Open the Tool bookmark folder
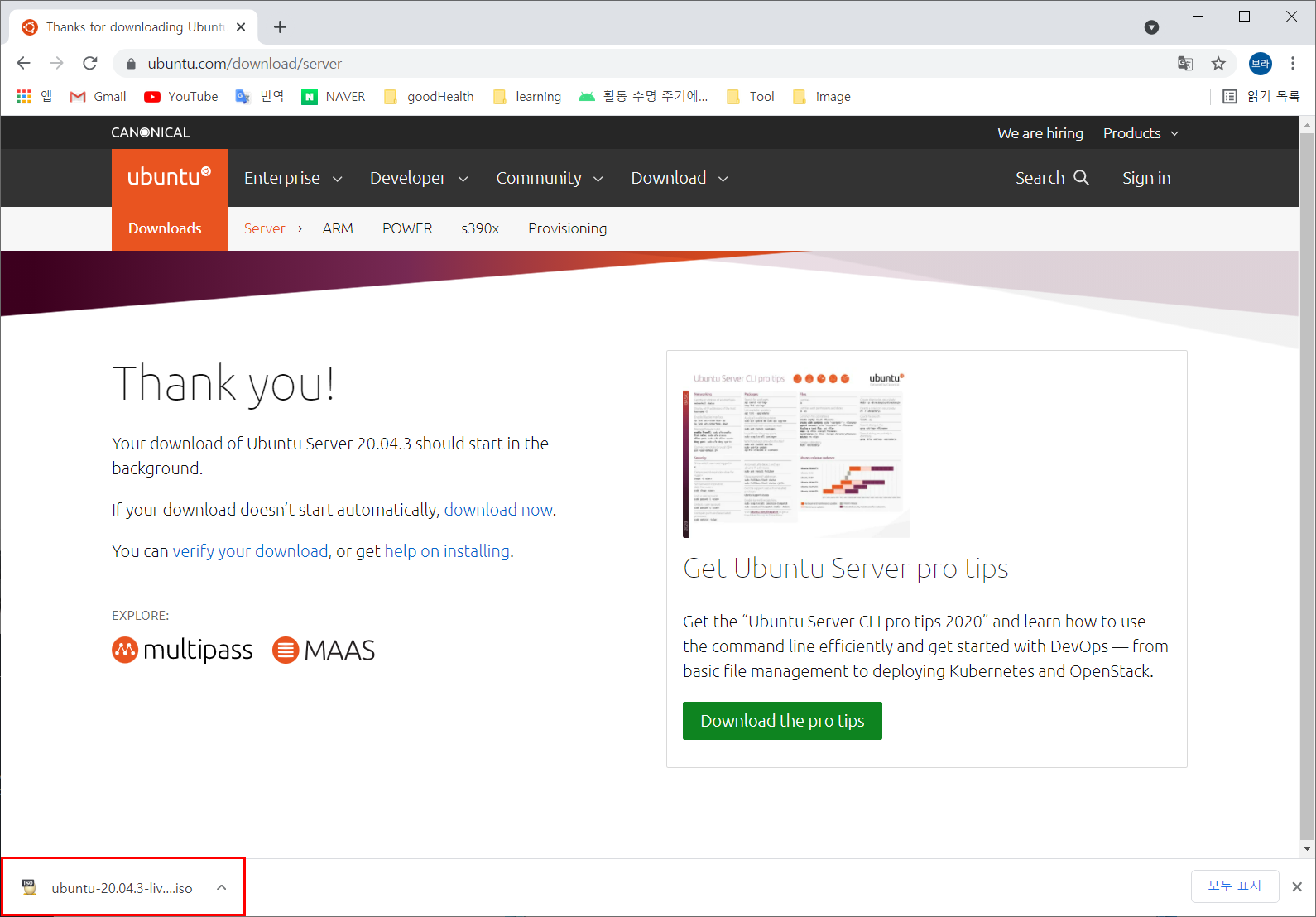This screenshot has width=1316, height=917. [751, 97]
